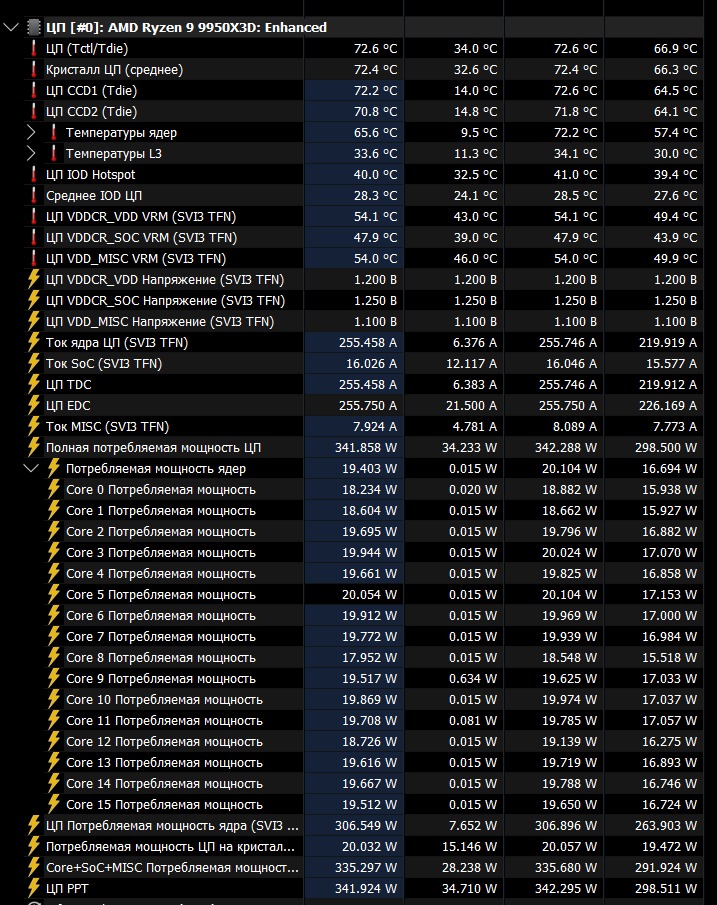This screenshot has width=717, height=905.
Task: Collapse the Потребляемая мощность ядер subtree
Action: [x=31, y=468]
